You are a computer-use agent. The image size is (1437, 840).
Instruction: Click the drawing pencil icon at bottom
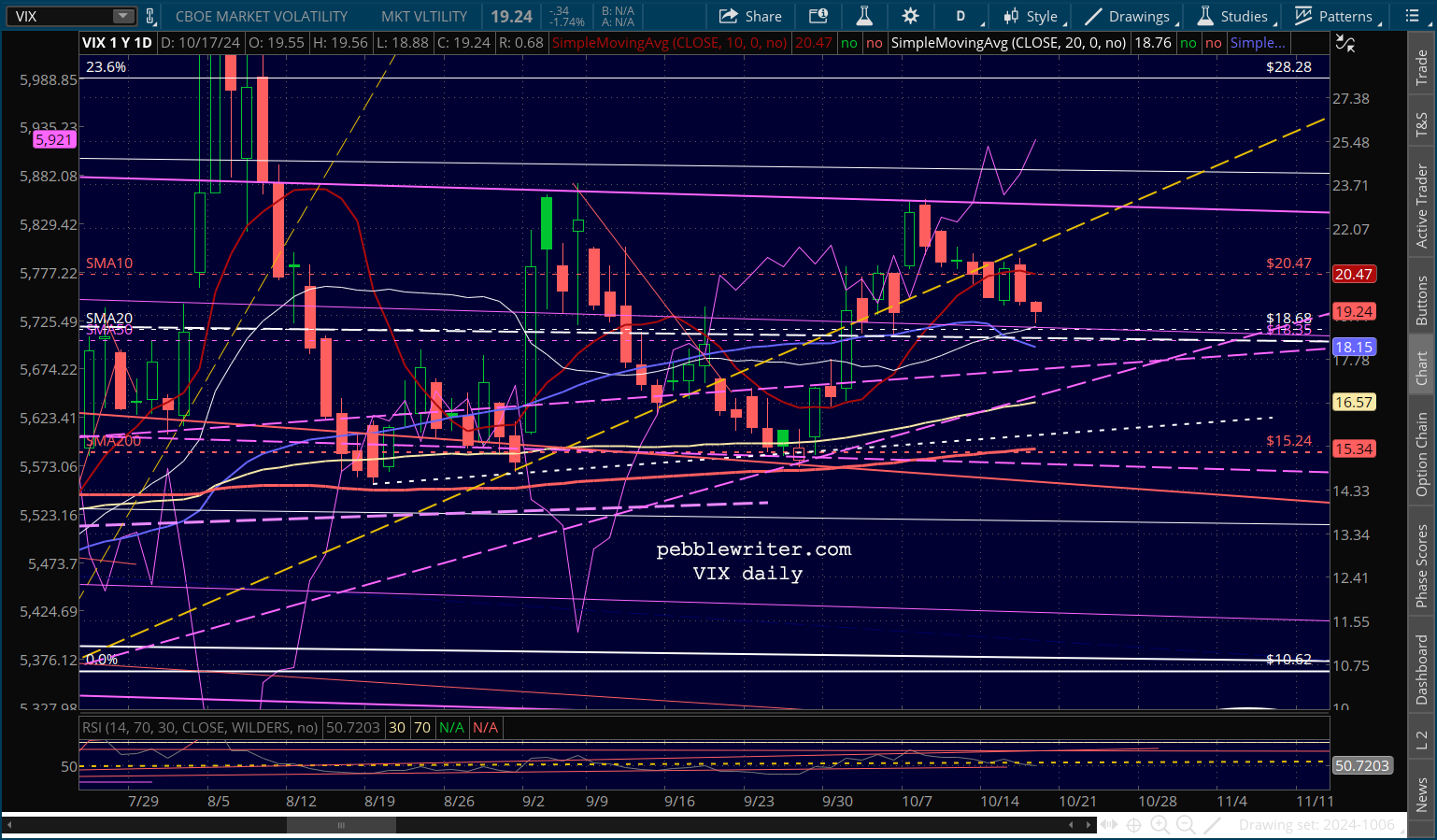pos(1212,825)
